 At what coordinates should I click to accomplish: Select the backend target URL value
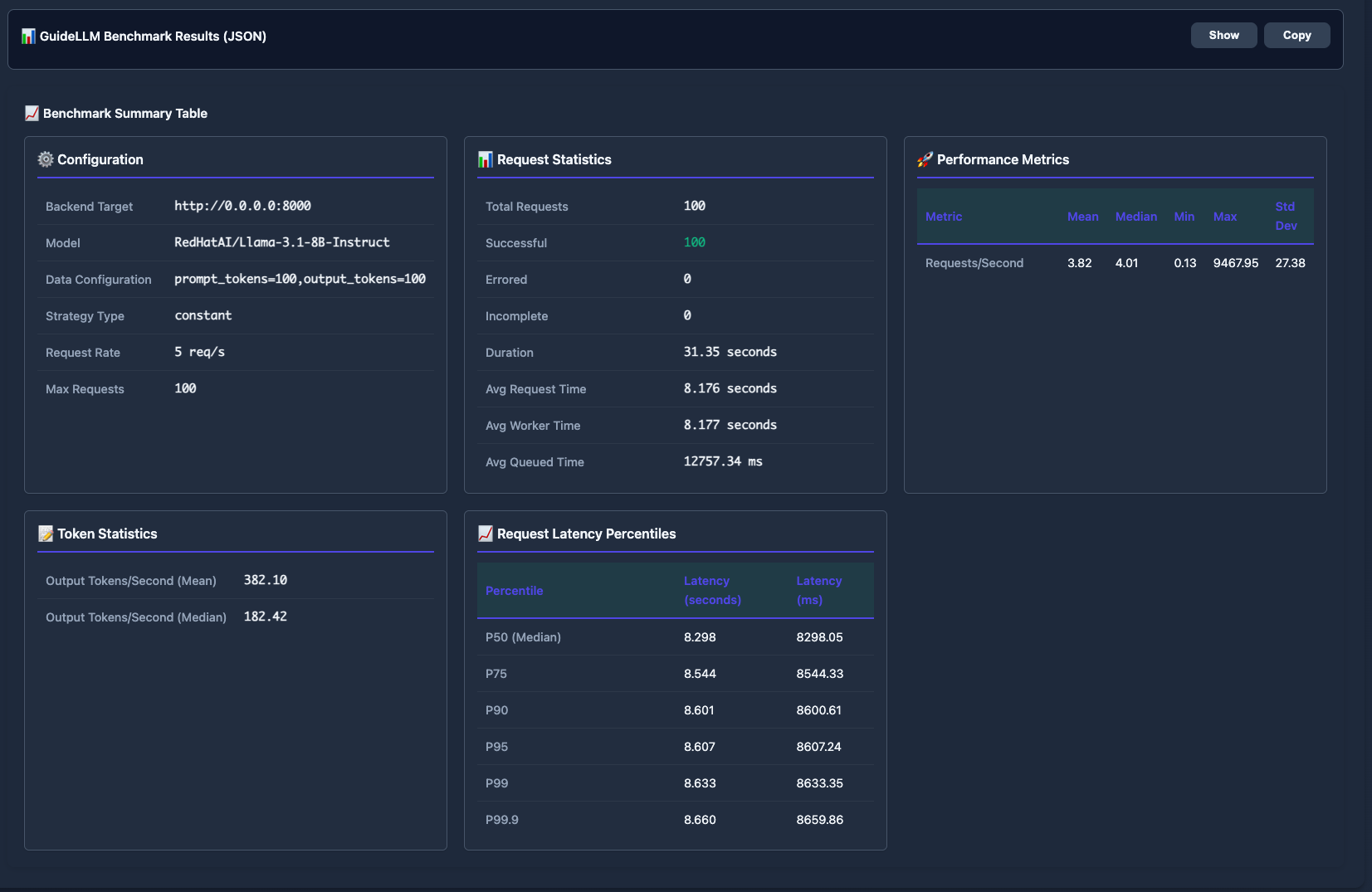[x=242, y=206]
